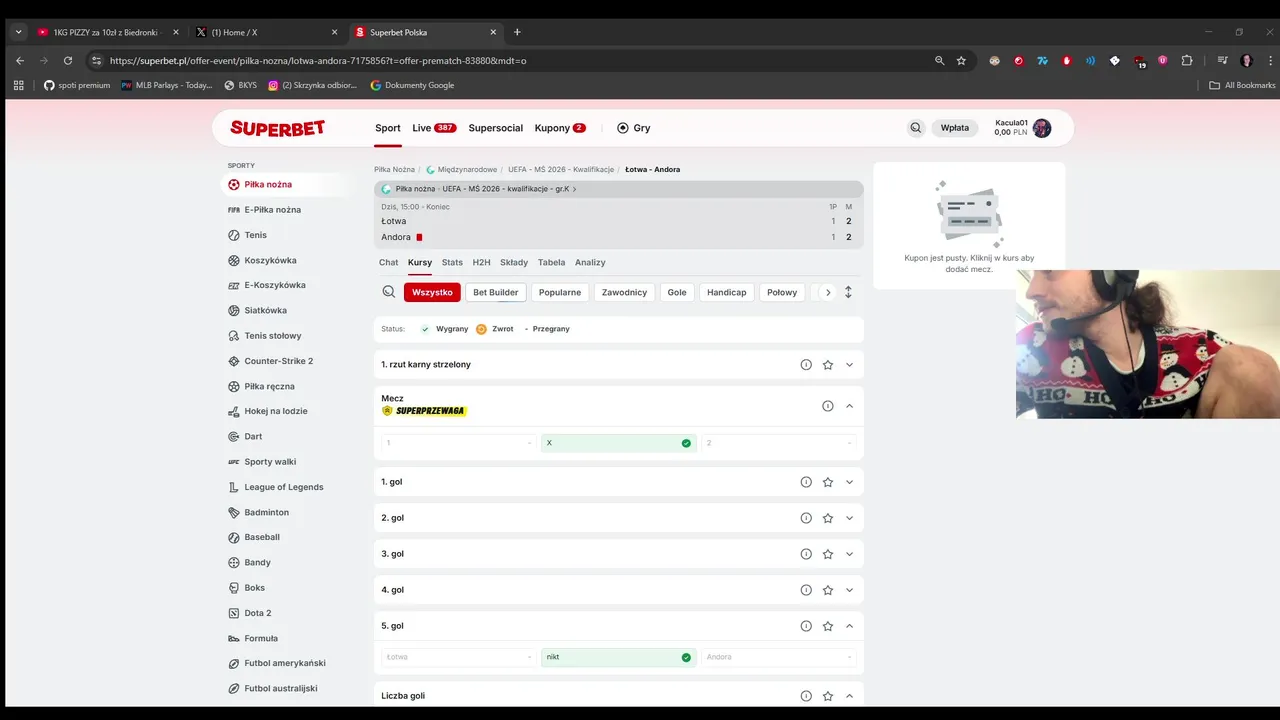Open Koszykówka sport in sidebar
This screenshot has width=1280, height=720.
[262, 260]
